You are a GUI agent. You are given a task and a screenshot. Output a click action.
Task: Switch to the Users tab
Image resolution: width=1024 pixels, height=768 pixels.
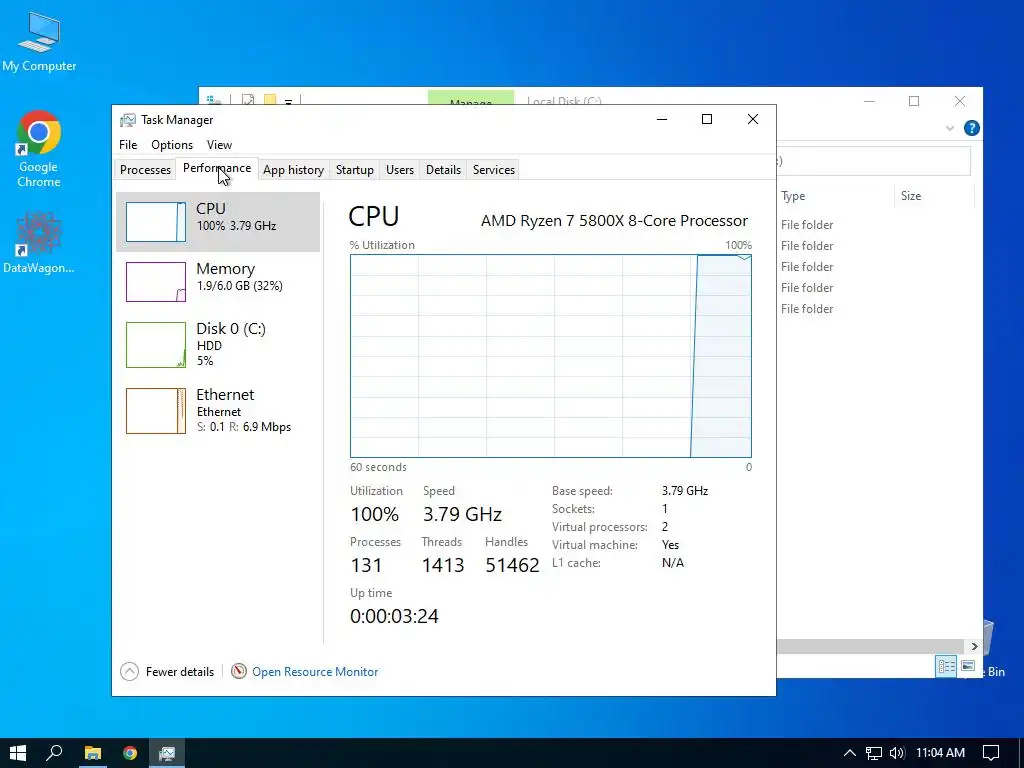pyautogui.click(x=400, y=170)
